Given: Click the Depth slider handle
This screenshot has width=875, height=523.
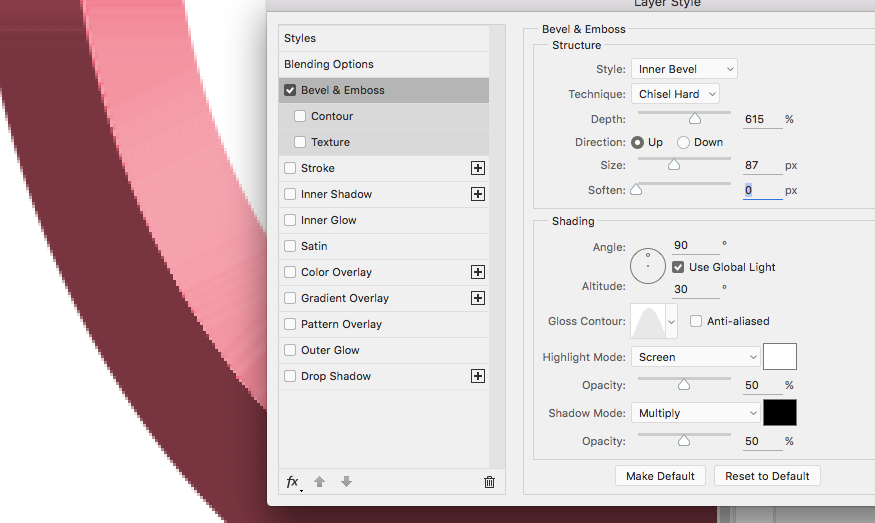Looking at the screenshot, I should 695,118.
